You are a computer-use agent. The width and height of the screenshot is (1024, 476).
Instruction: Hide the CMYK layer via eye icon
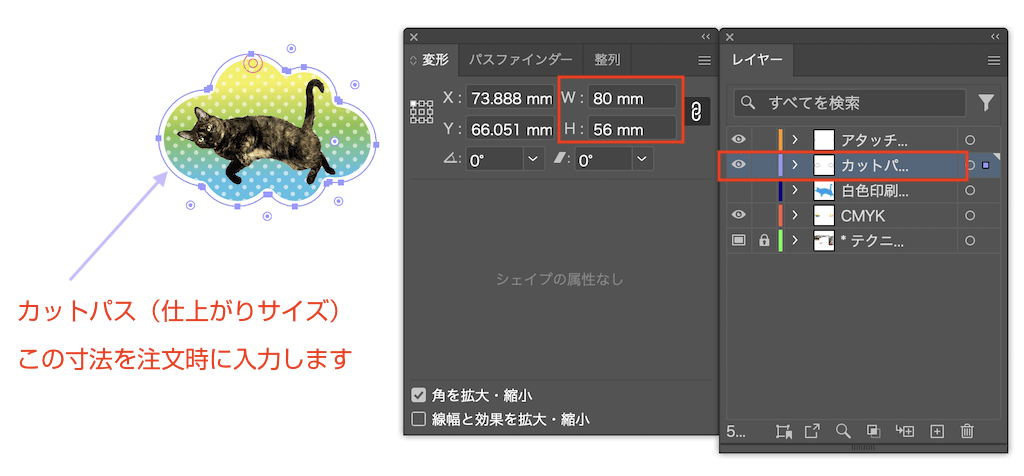coord(739,215)
